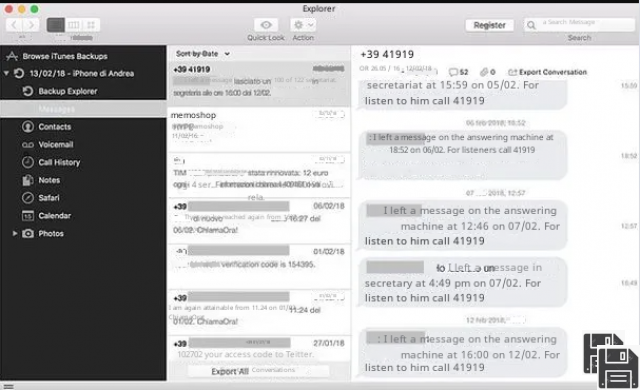
Task: Click the Call History clock icon
Action: (x=28, y=162)
